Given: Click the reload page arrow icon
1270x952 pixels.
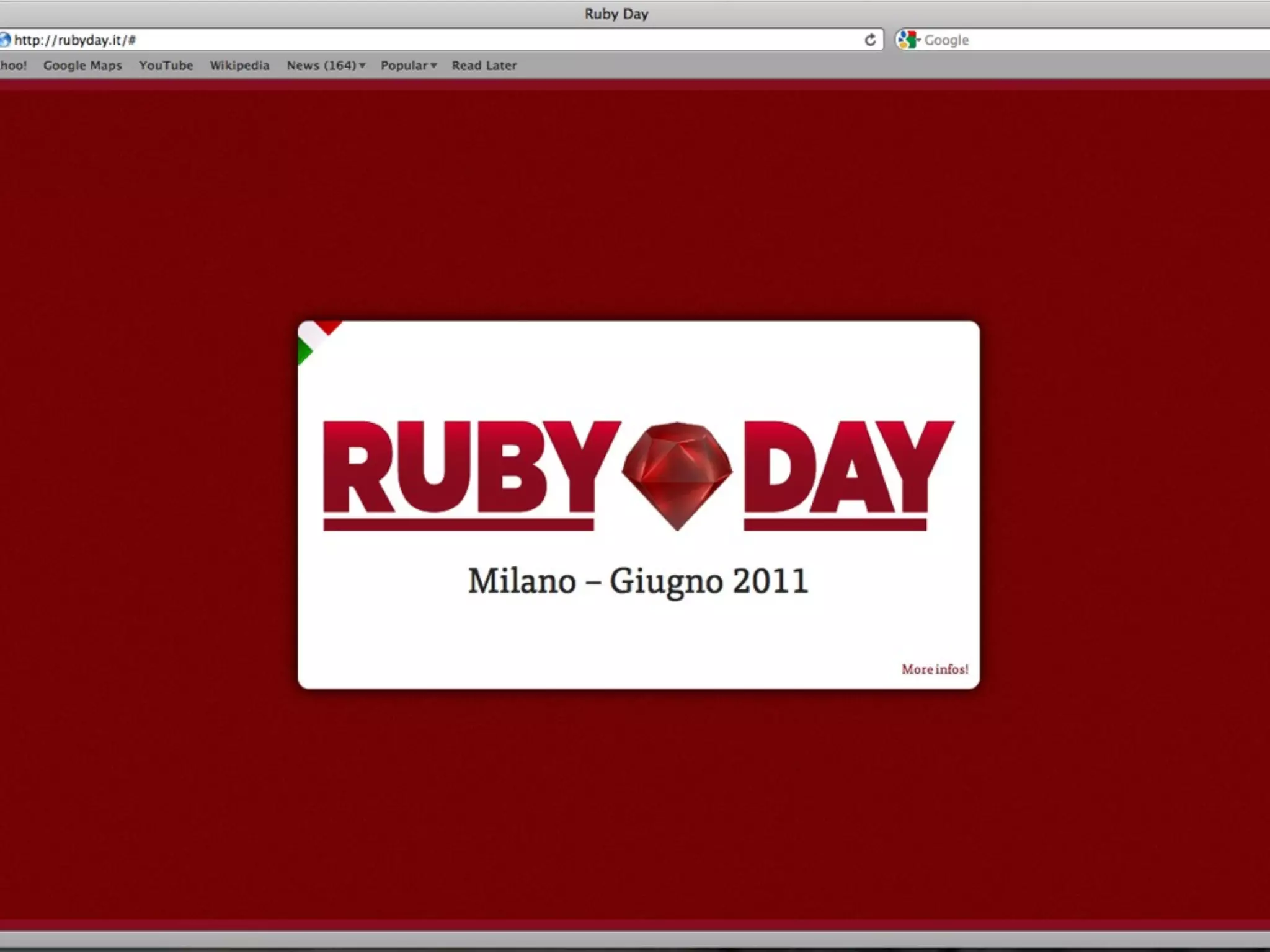Looking at the screenshot, I should coord(870,40).
